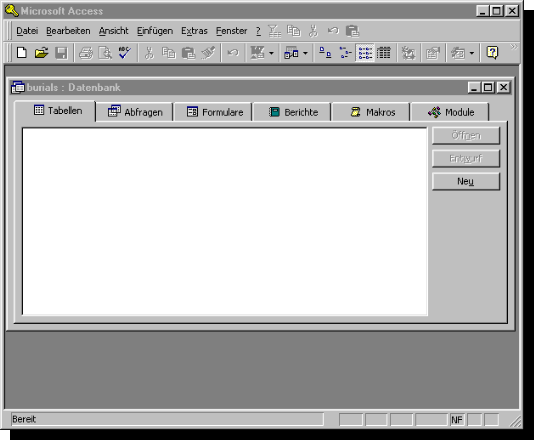
Task: Expand Analyze dropdown arrow
Action: (305, 53)
